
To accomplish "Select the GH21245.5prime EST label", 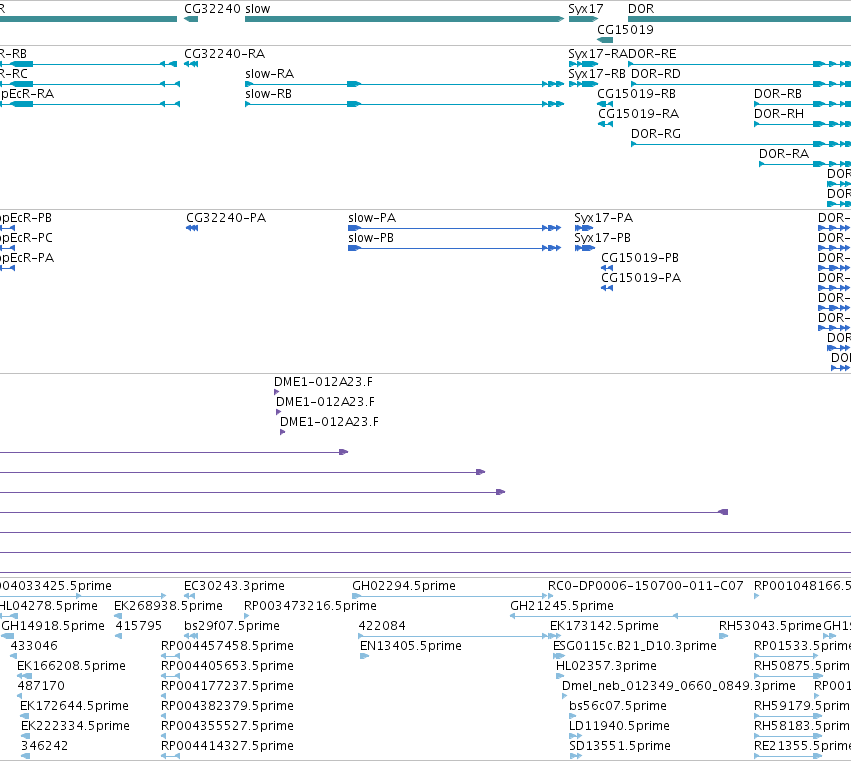I will 562,606.
